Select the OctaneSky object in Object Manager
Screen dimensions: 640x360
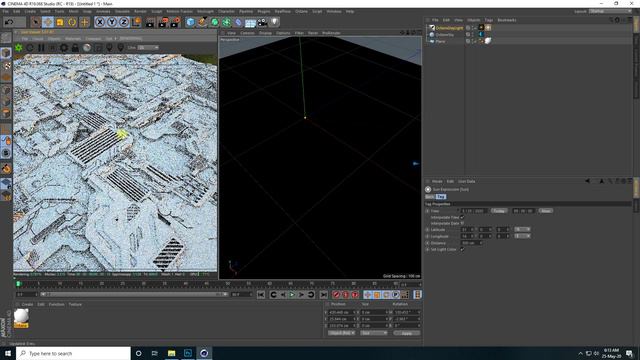[x=444, y=35]
